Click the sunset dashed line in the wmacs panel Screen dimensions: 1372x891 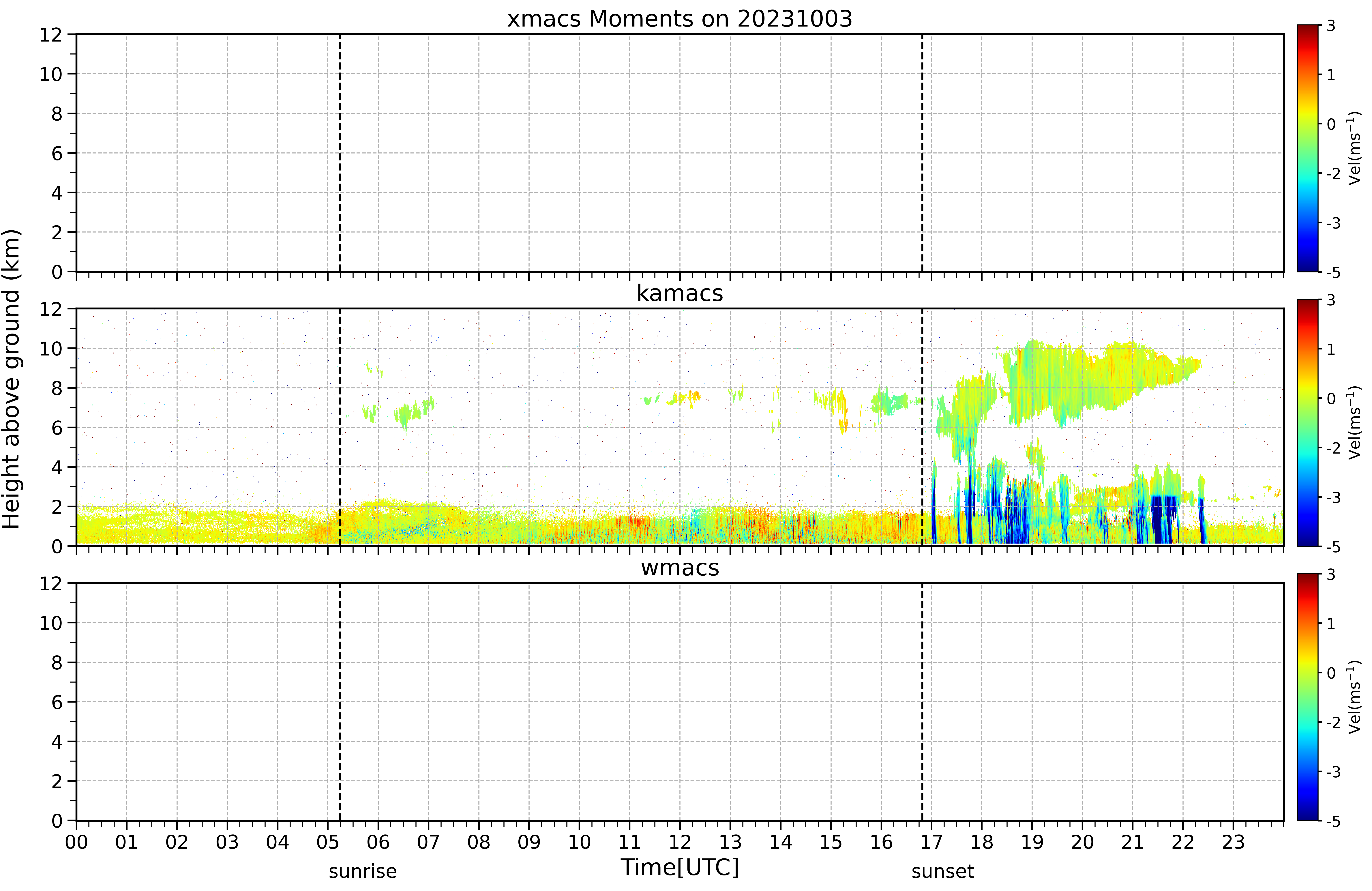click(922, 702)
